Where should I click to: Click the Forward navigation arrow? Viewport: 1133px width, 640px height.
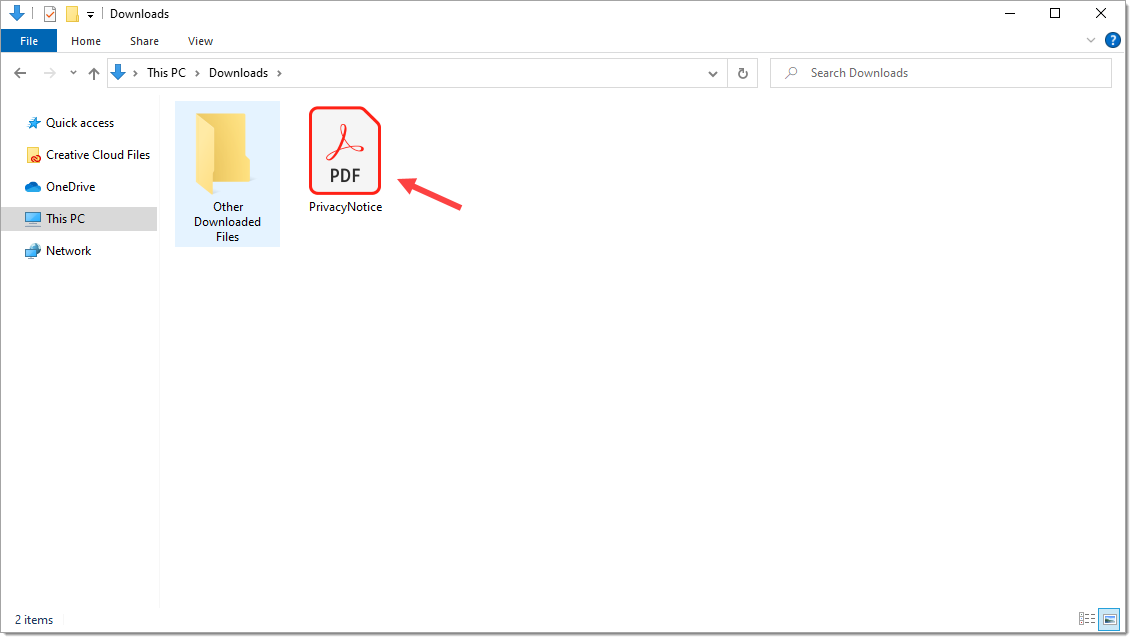[49, 73]
